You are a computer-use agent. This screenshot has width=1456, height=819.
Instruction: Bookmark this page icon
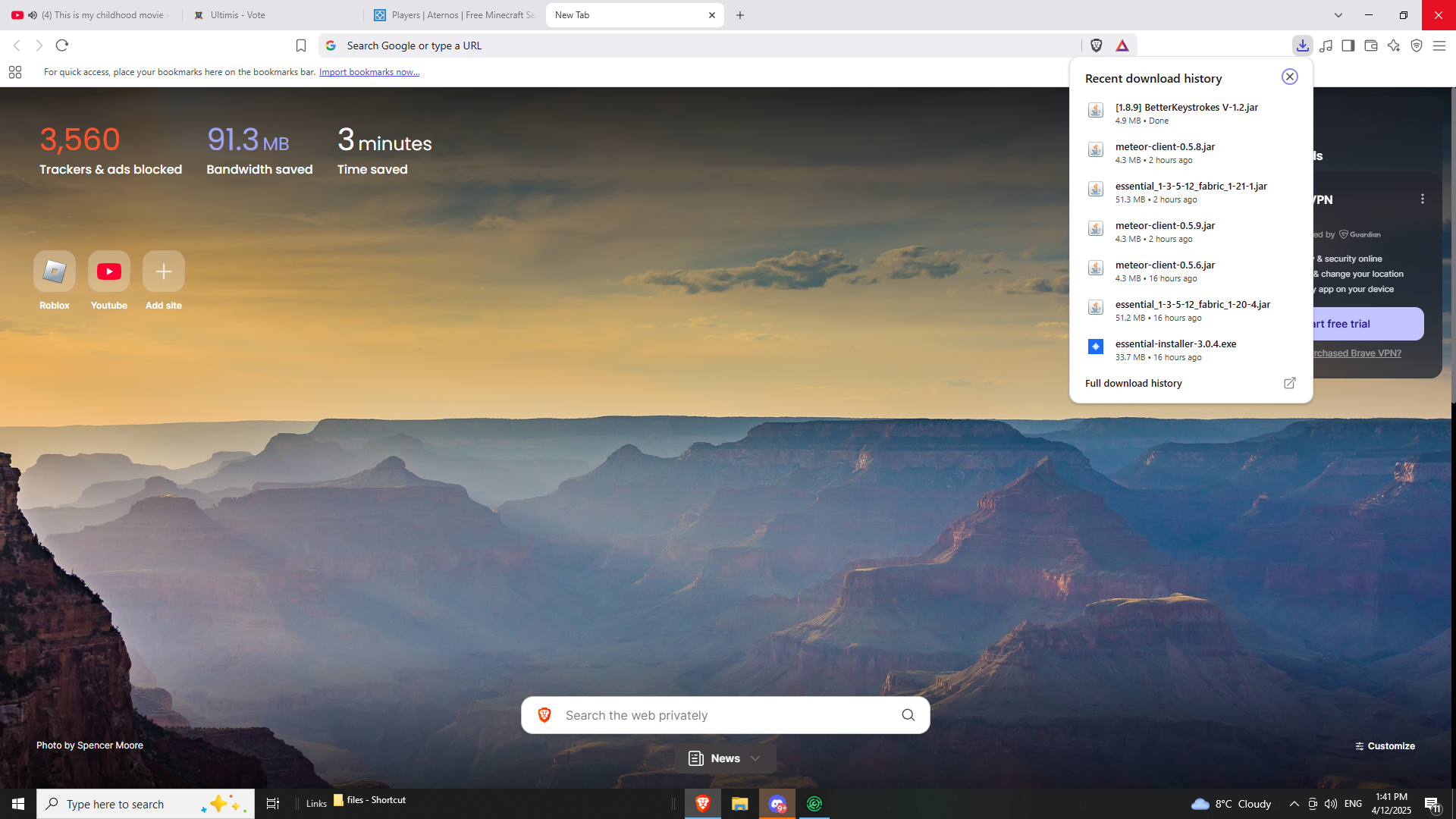(301, 45)
